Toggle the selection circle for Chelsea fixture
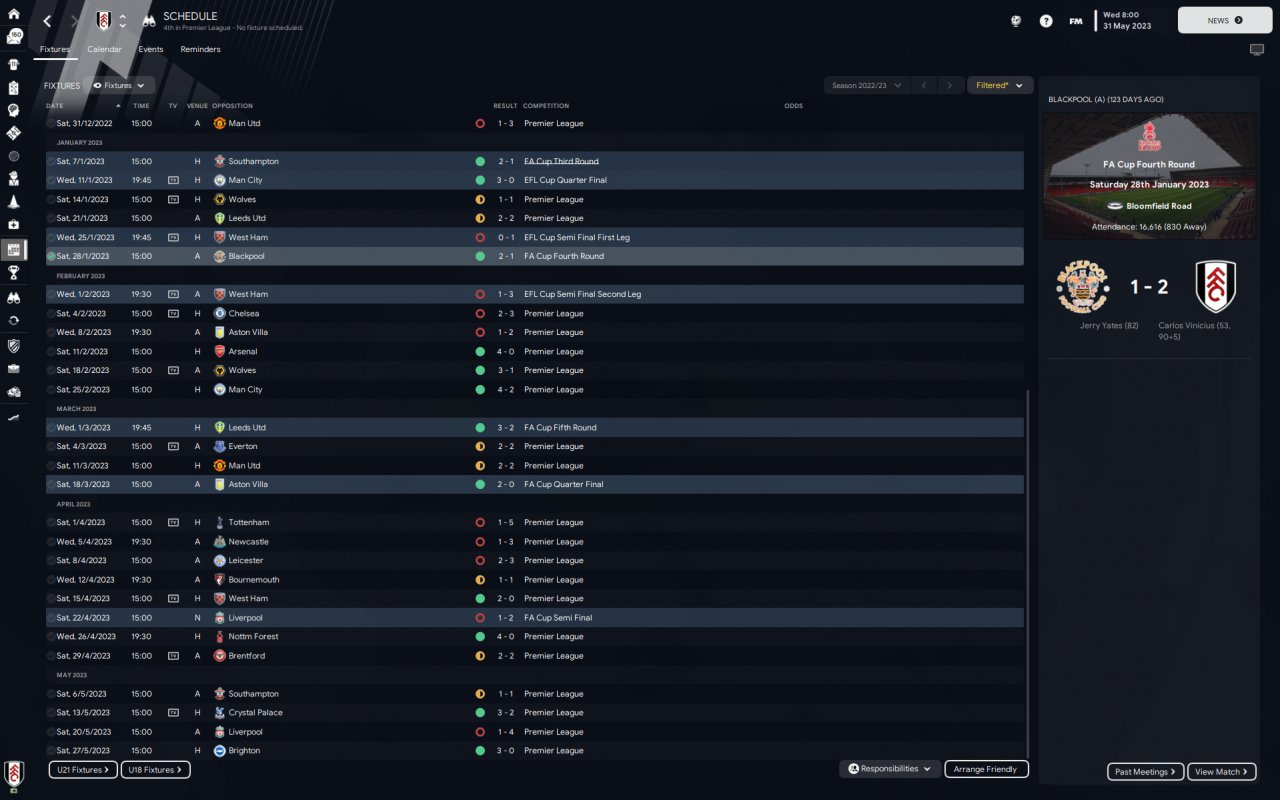 51,314
